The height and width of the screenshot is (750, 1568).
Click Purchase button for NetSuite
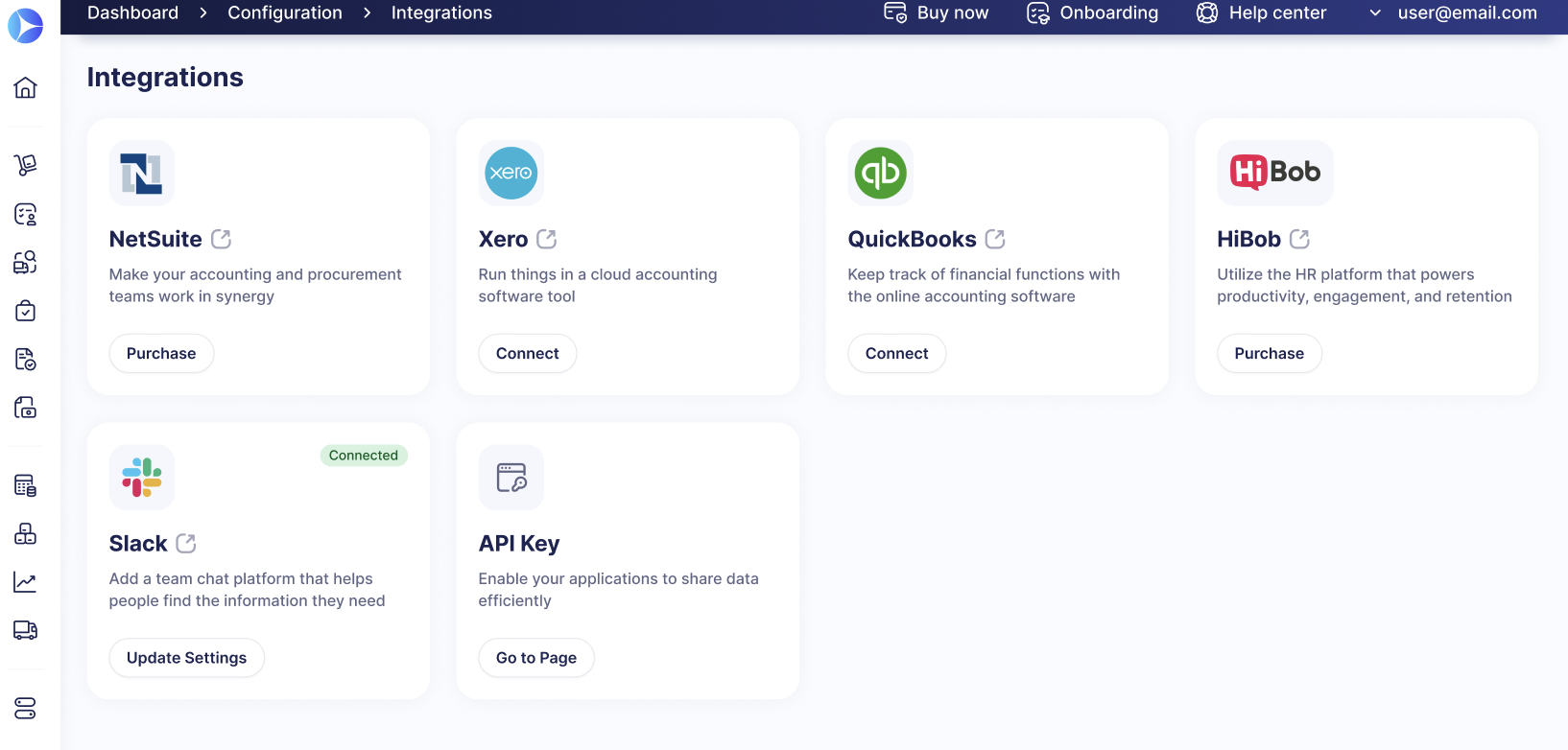click(x=161, y=353)
